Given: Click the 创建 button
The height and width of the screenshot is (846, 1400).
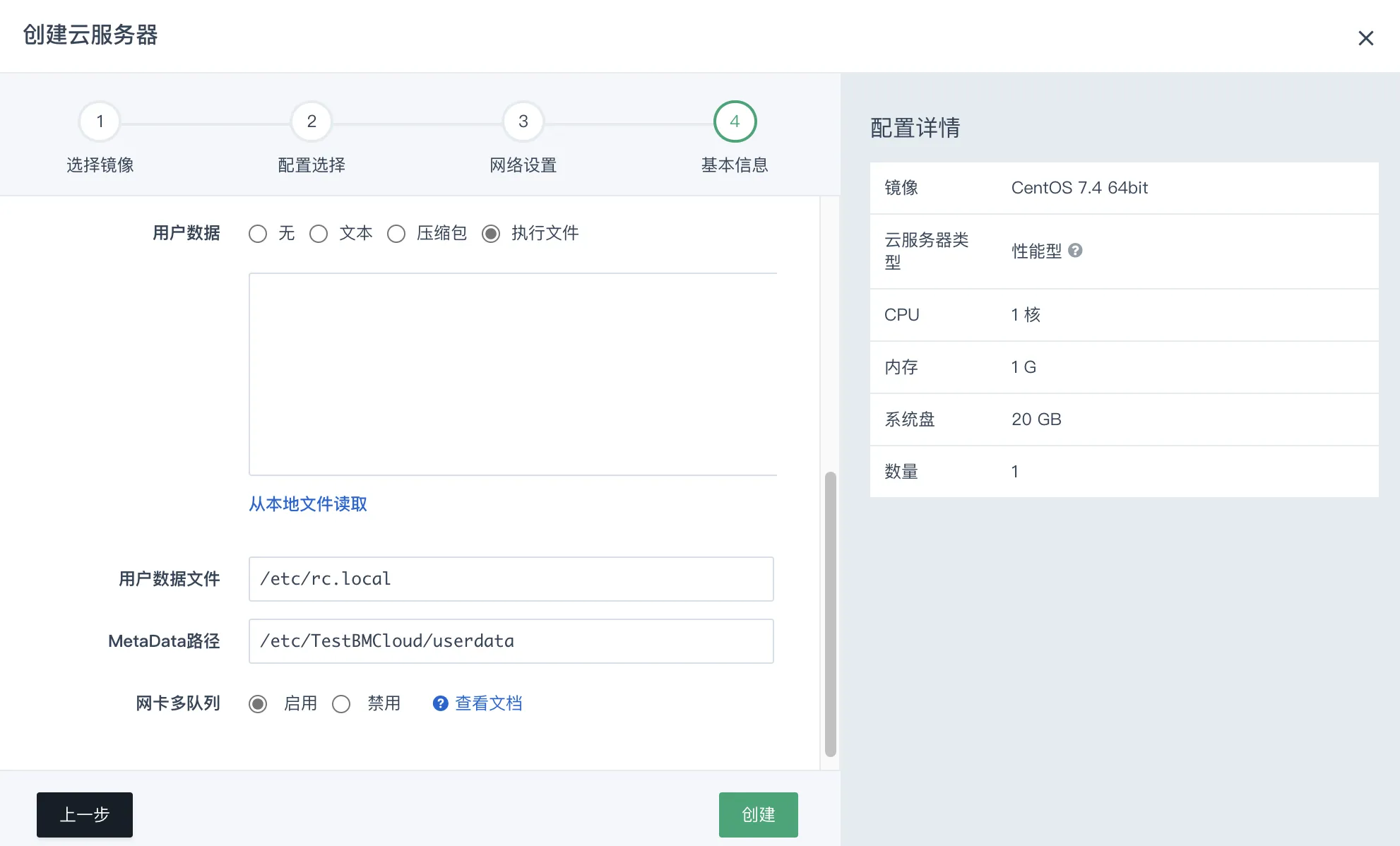Looking at the screenshot, I should [x=758, y=814].
